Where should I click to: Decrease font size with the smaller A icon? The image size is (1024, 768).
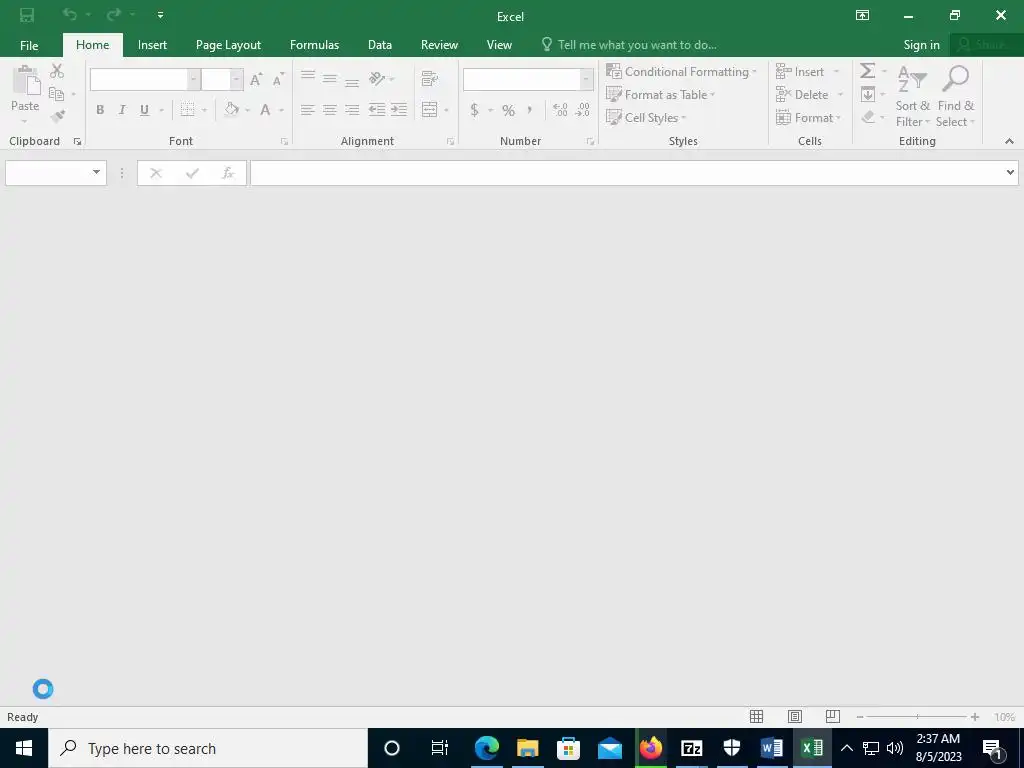[x=278, y=79]
